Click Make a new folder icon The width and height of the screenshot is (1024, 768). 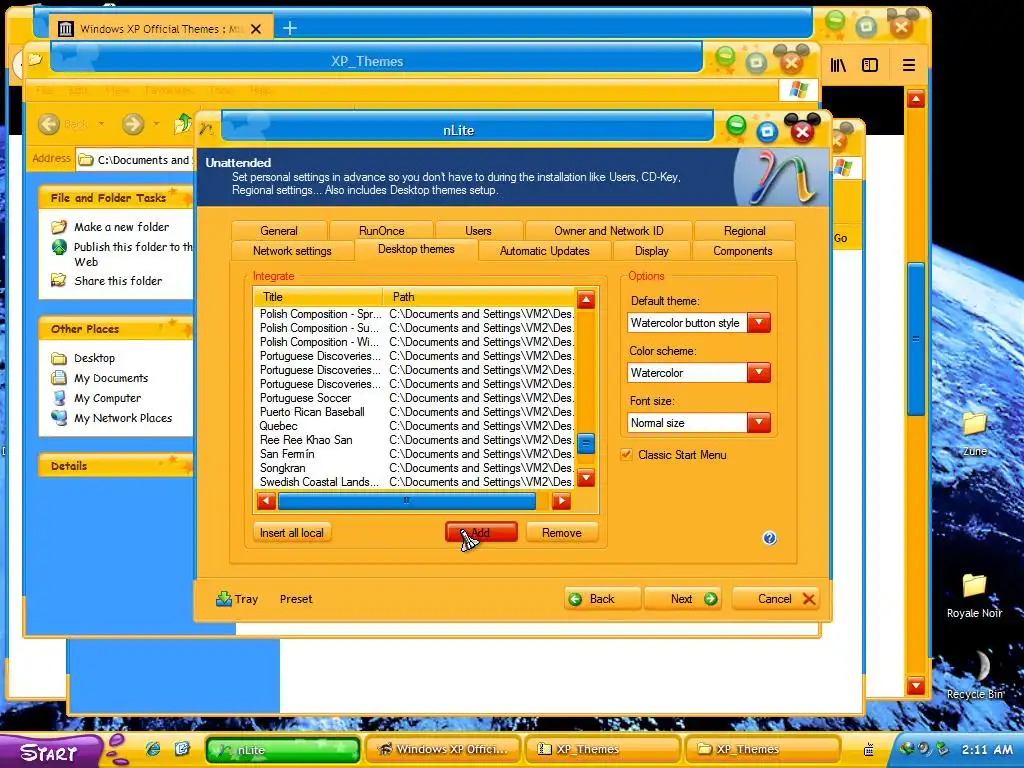coord(59,227)
